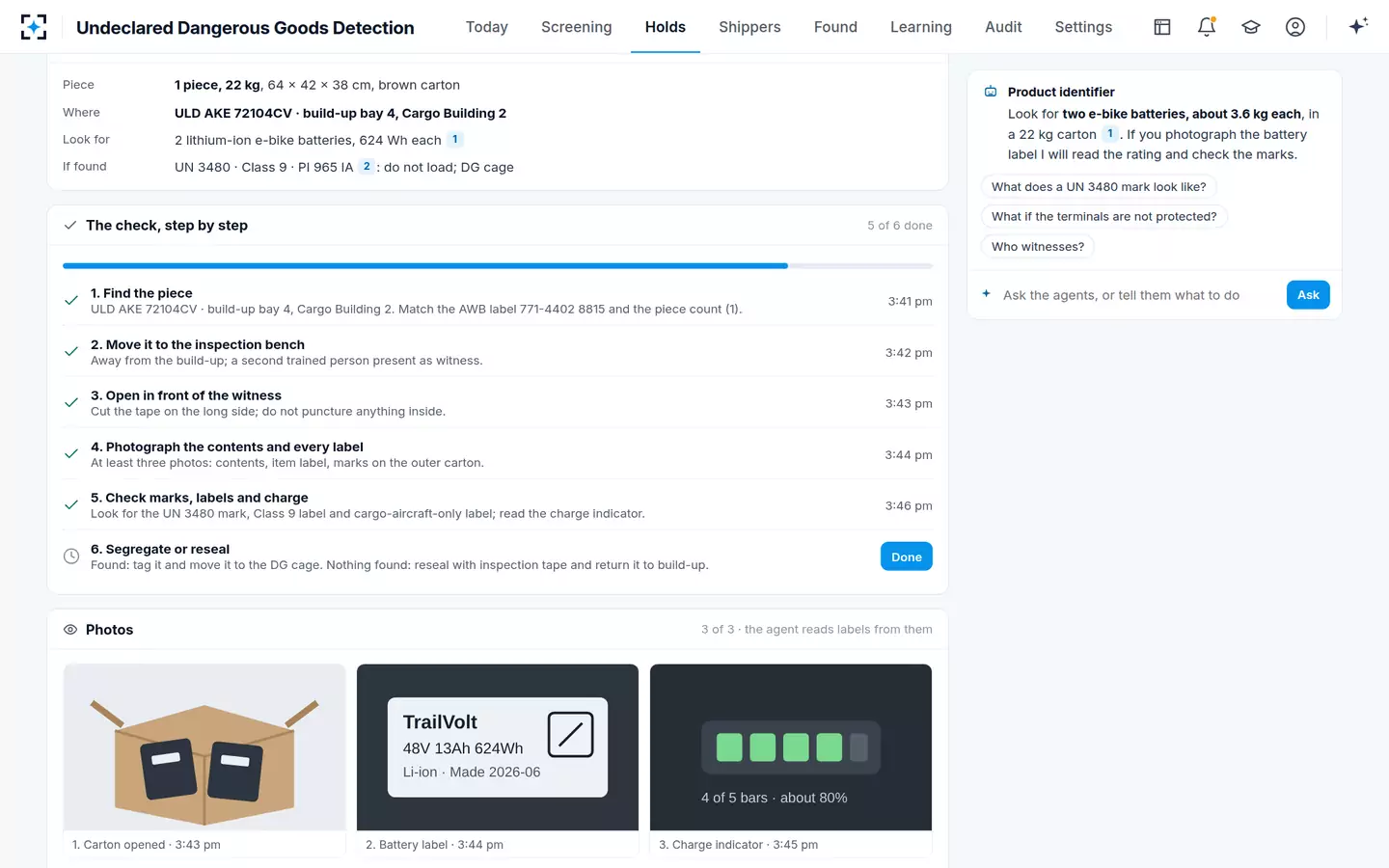Click the clock icon on step 6
Screen dimensions: 1389x868
coord(71,556)
